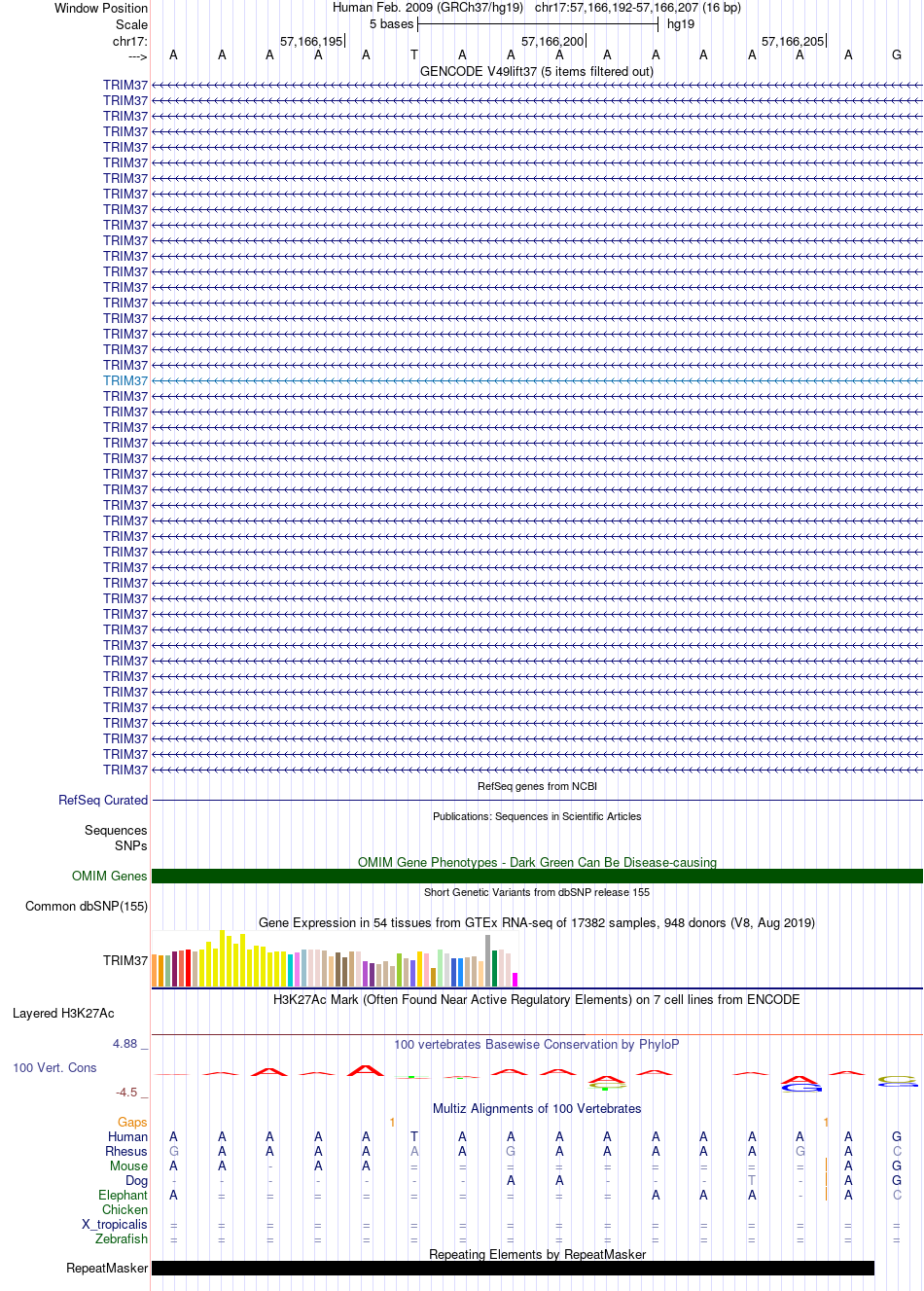The height and width of the screenshot is (1291, 924).
Task: Open the GENCODE V49lift37 track title
Action: (537, 71)
